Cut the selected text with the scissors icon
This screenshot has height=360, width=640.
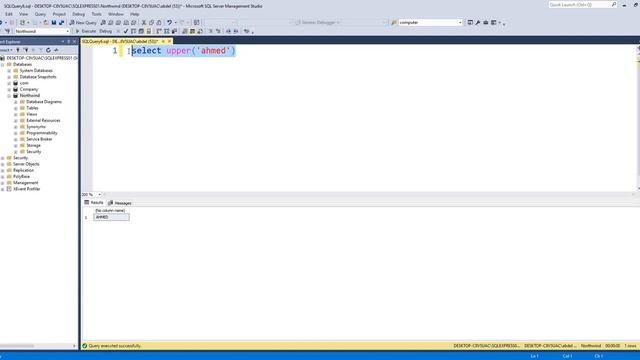pos(144,22)
